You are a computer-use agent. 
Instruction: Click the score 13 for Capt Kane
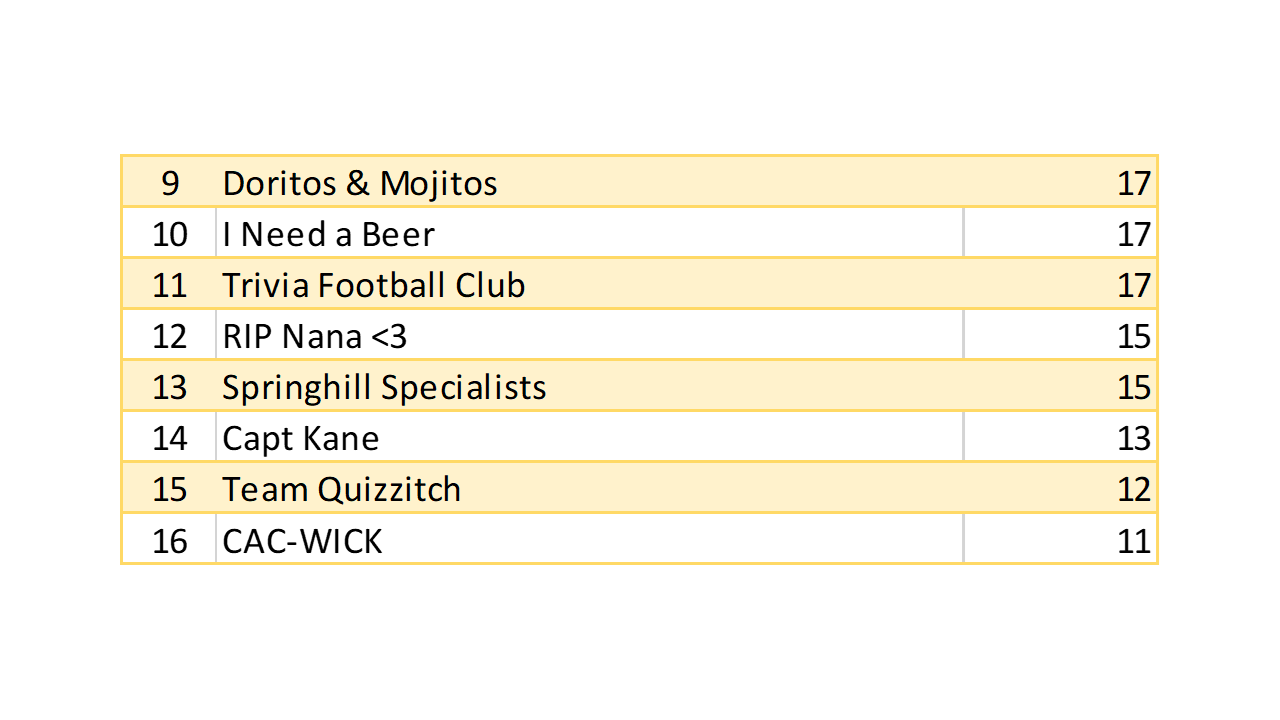point(1134,438)
